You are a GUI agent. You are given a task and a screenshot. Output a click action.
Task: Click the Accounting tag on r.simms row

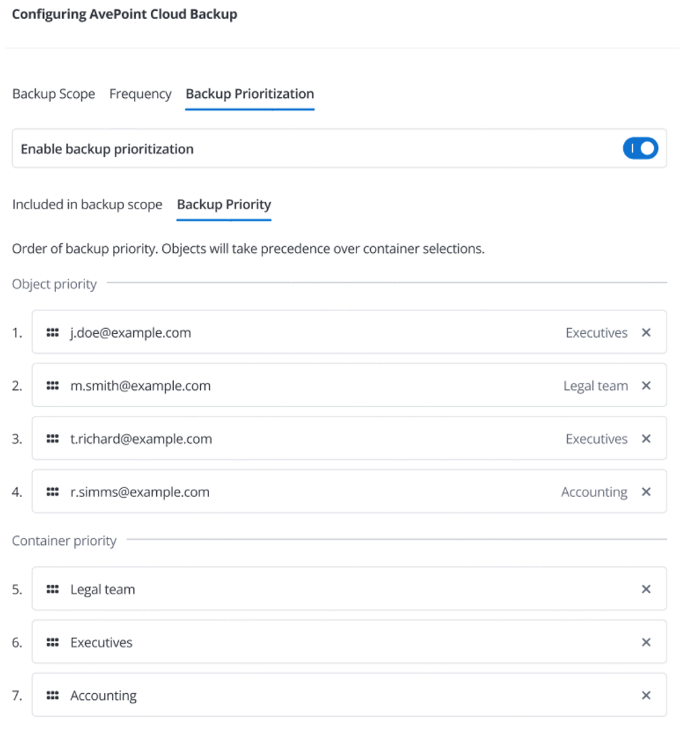click(594, 491)
